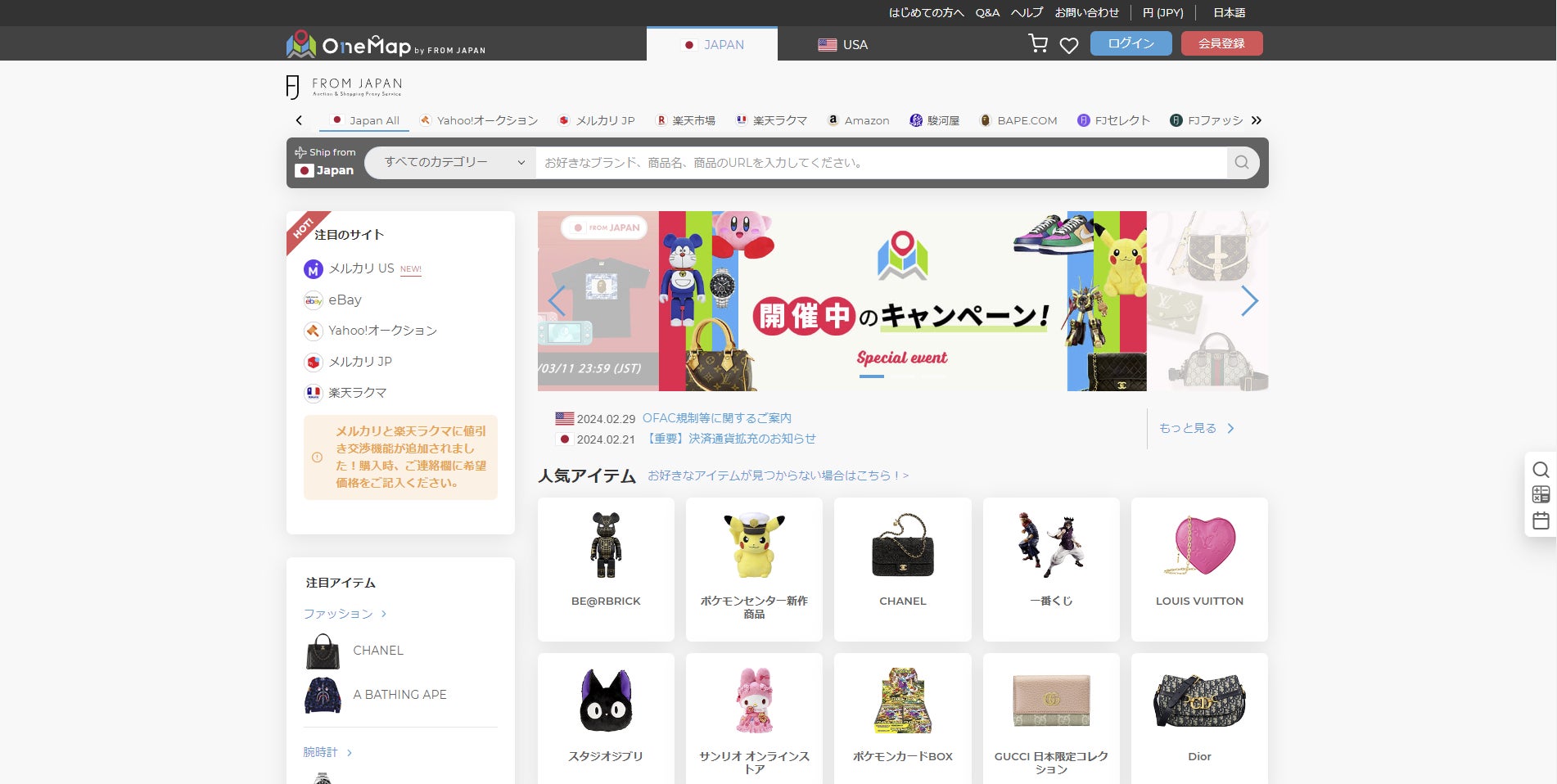The width and height of the screenshot is (1557, 784).
Task: Open the すべてのカテゴリー category dropdown
Action: 450,162
